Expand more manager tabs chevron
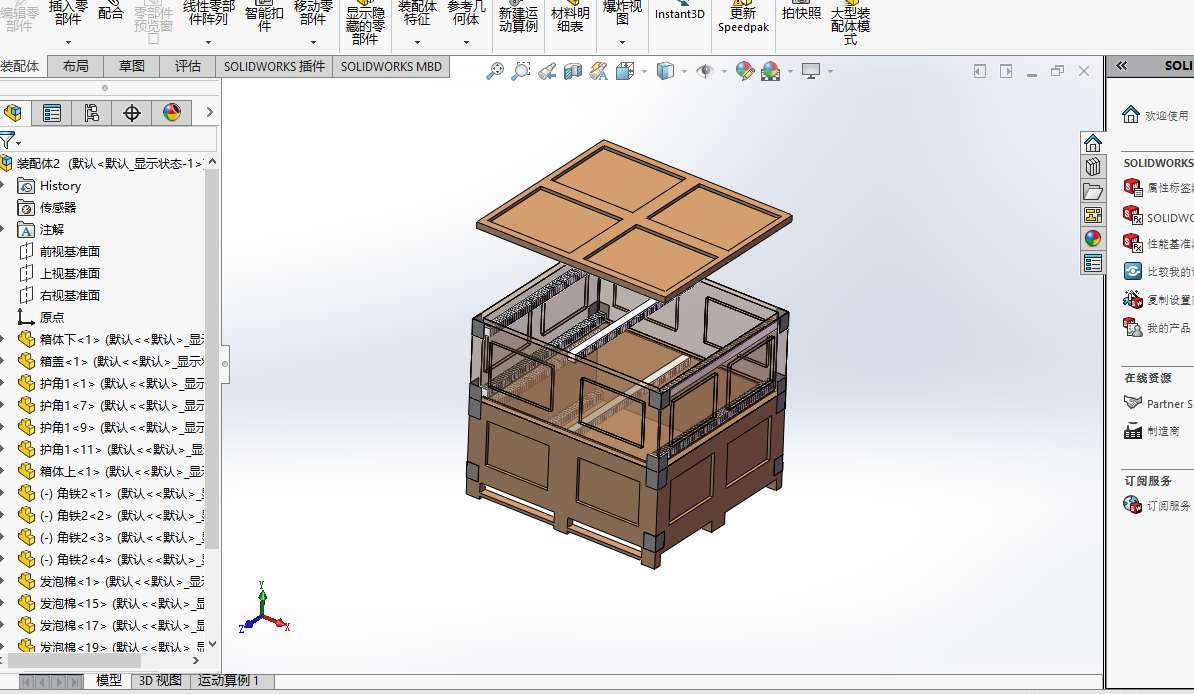This screenshot has width=1194, height=694. click(x=209, y=113)
